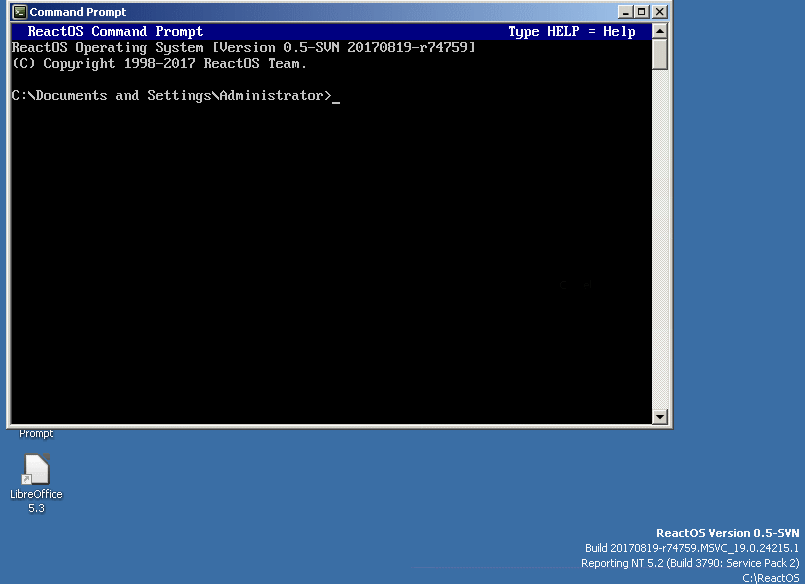Click the 'ReactOS Command Prompt' header text

coord(115,31)
